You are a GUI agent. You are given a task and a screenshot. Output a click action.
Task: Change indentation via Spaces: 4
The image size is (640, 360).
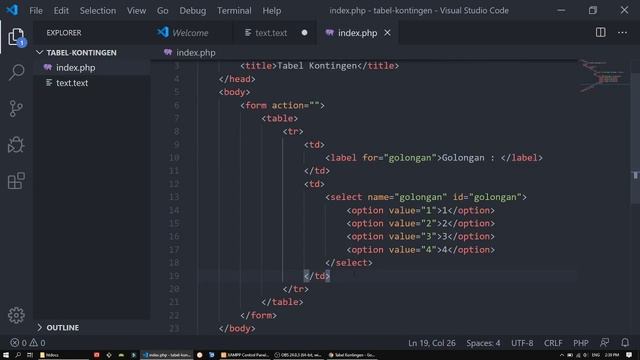(483, 343)
